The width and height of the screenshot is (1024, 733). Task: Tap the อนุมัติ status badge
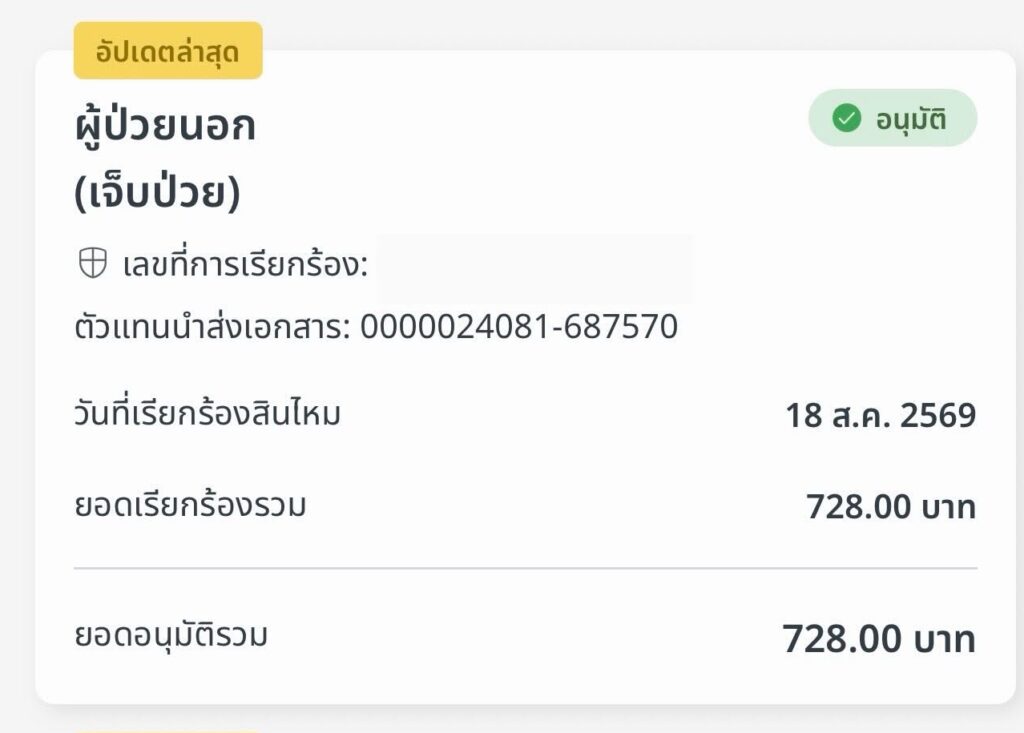tap(893, 118)
